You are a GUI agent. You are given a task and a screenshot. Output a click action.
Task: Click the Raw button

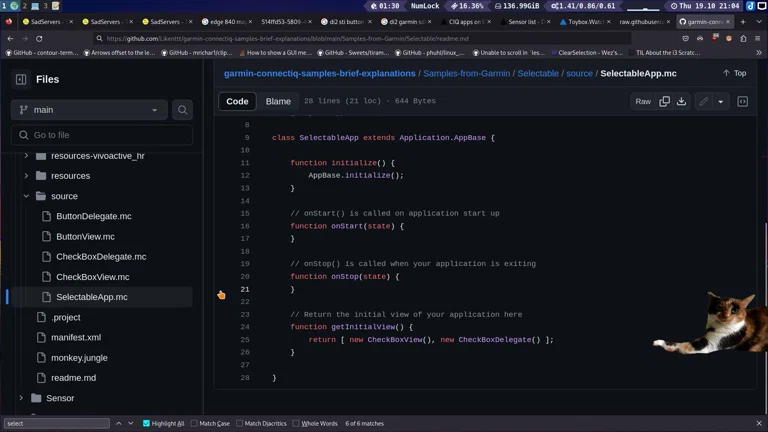[643, 101]
